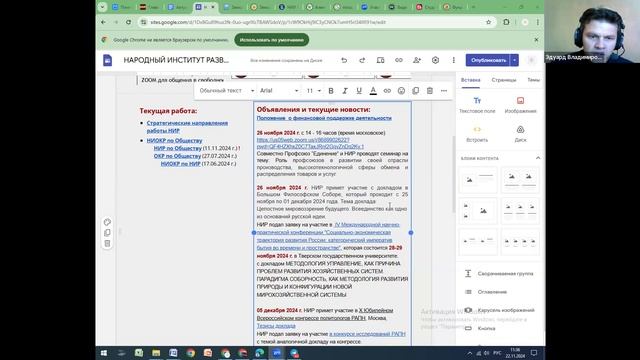Insert a Text box element
The image size is (640, 360).
(477, 105)
